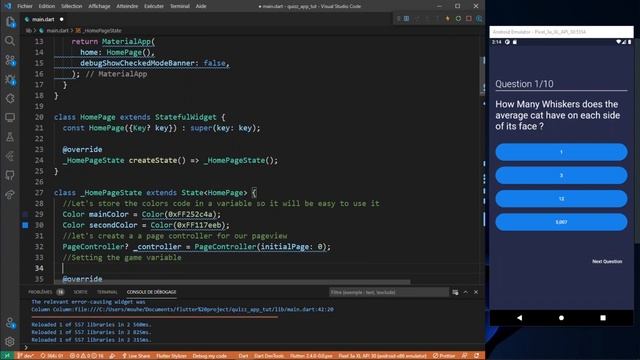
Task: Click the Dart DevTools status bar item
Action: [x=269, y=356]
